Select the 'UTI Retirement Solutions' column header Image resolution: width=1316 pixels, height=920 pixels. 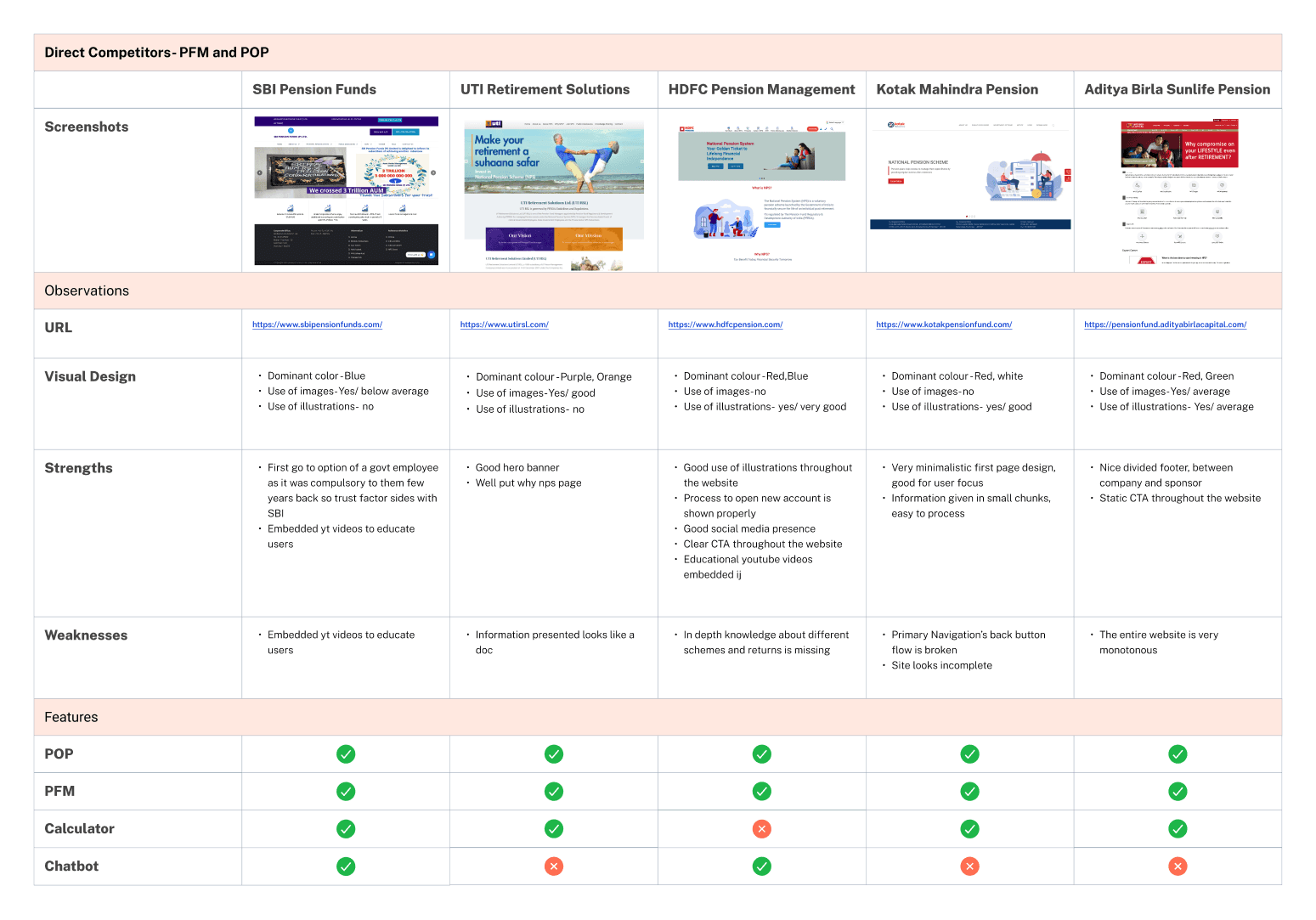click(x=545, y=90)
